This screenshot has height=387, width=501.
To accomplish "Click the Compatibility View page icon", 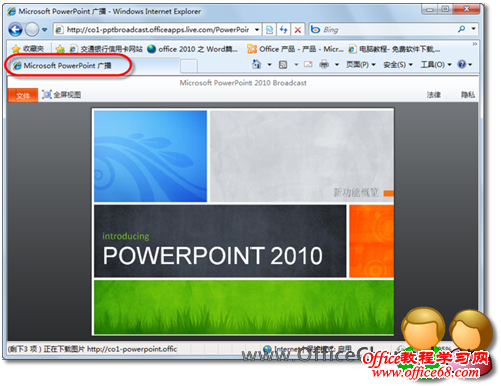I will coord(269,30).
